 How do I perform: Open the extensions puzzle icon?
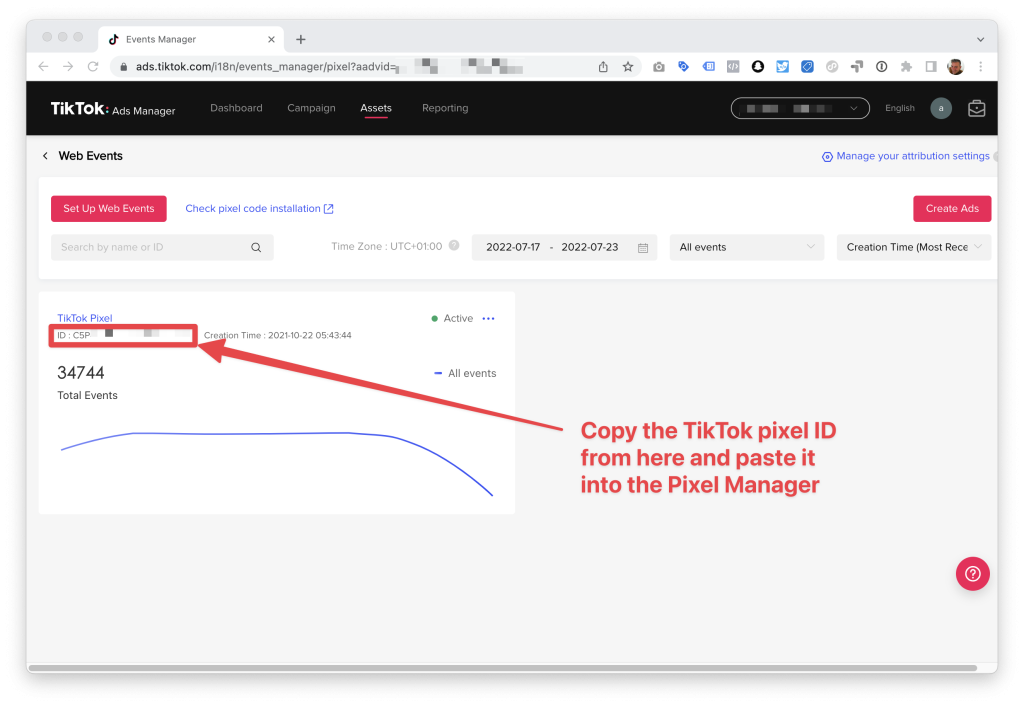906,67
